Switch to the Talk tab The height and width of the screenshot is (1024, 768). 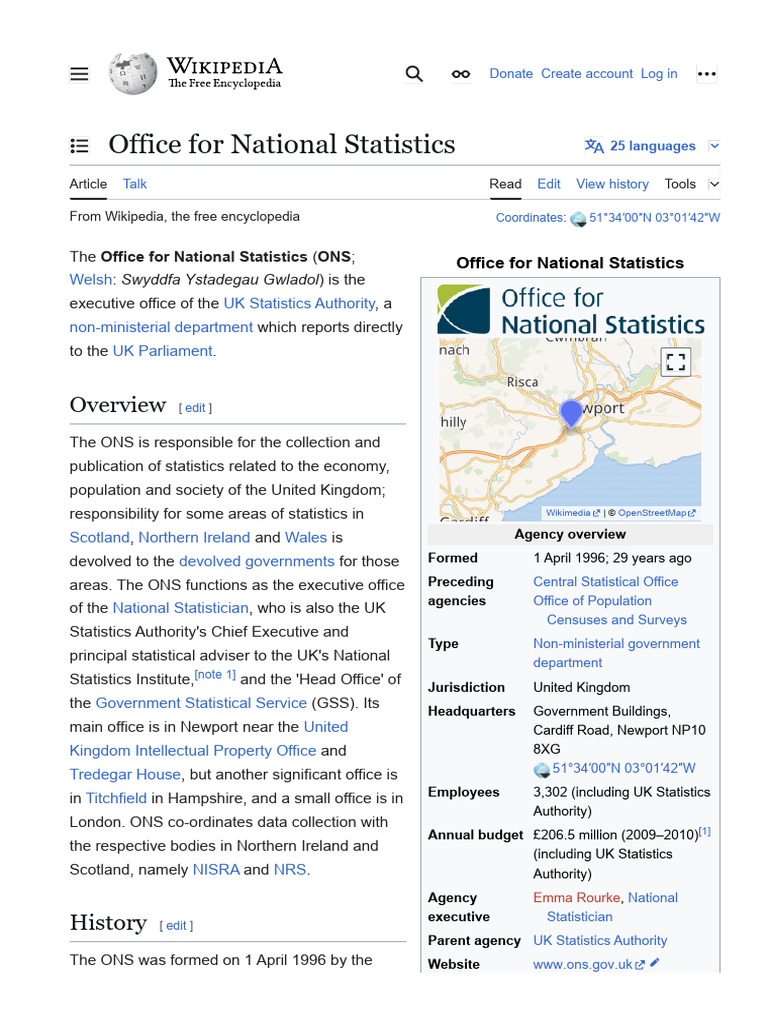pyautogui.click(x=135, y=184)
